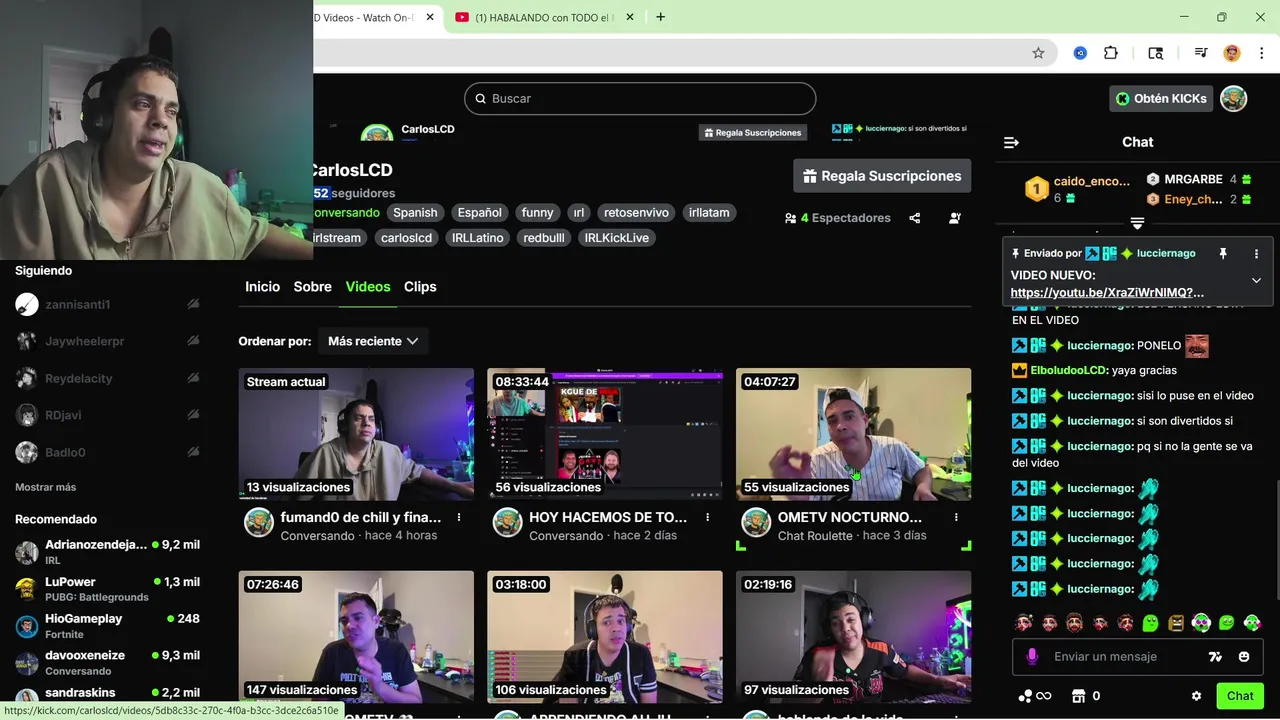Switch to the YouTube HABALANDO browser tab
1280x720 pixels.
(543, 17)
